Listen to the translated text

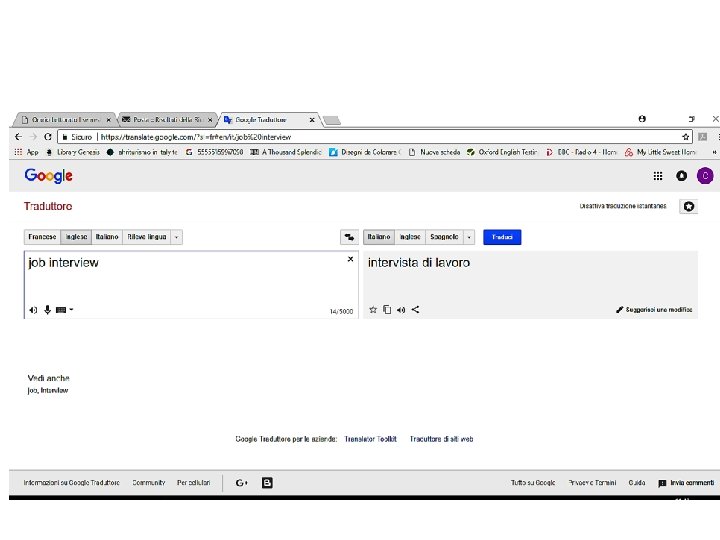(401, 310)
